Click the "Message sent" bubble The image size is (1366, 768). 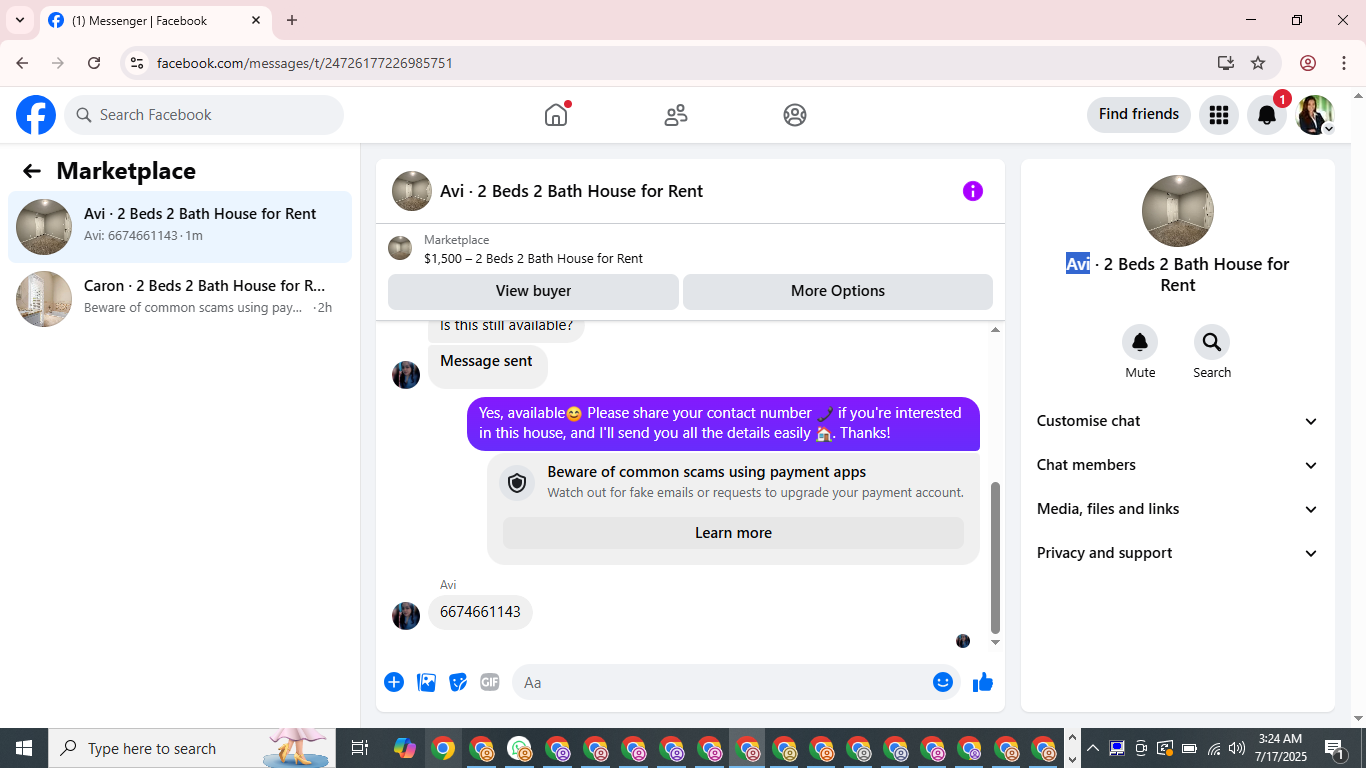tap(487, 365)
